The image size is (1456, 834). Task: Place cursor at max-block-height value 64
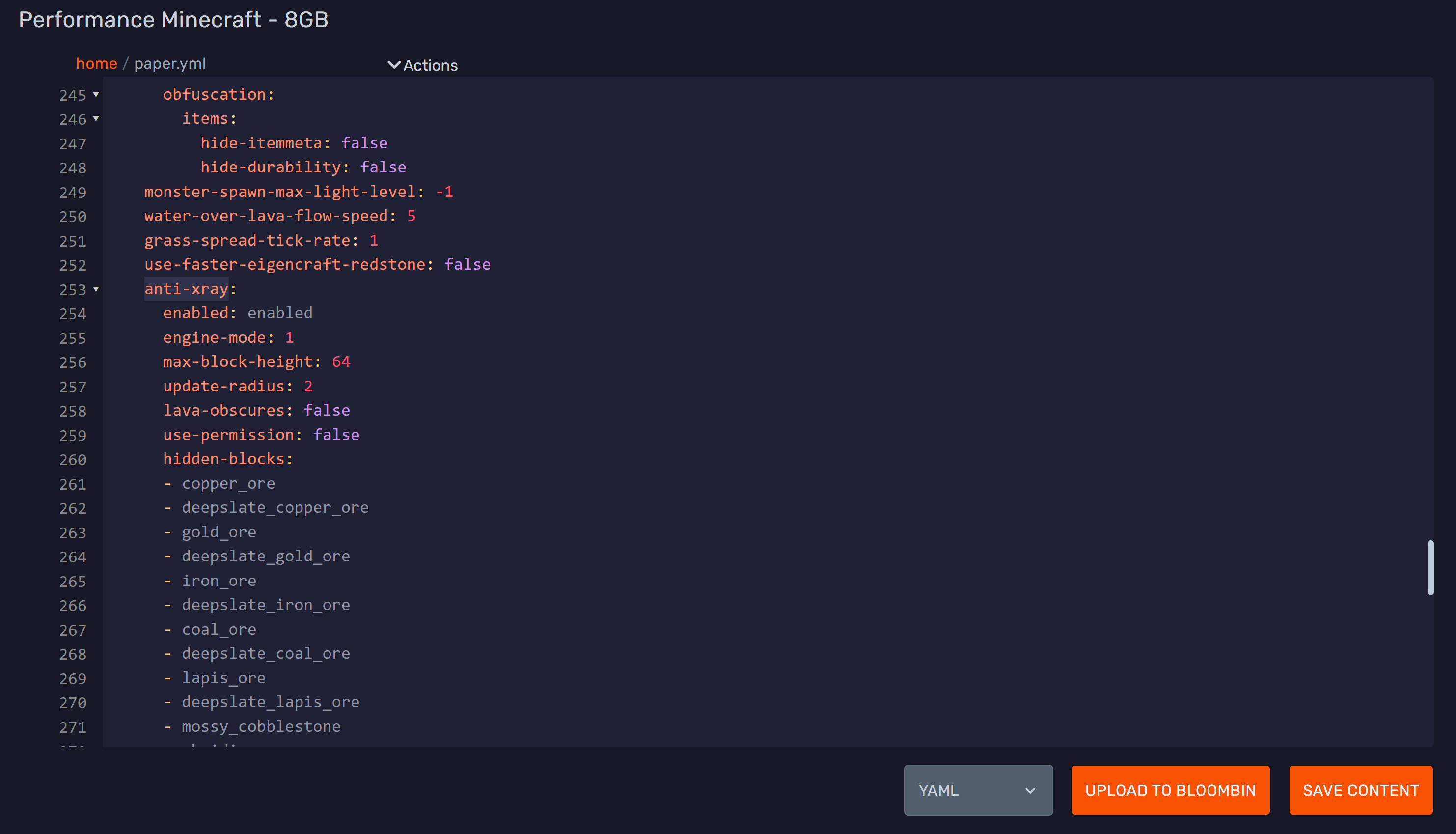[341, 361]
